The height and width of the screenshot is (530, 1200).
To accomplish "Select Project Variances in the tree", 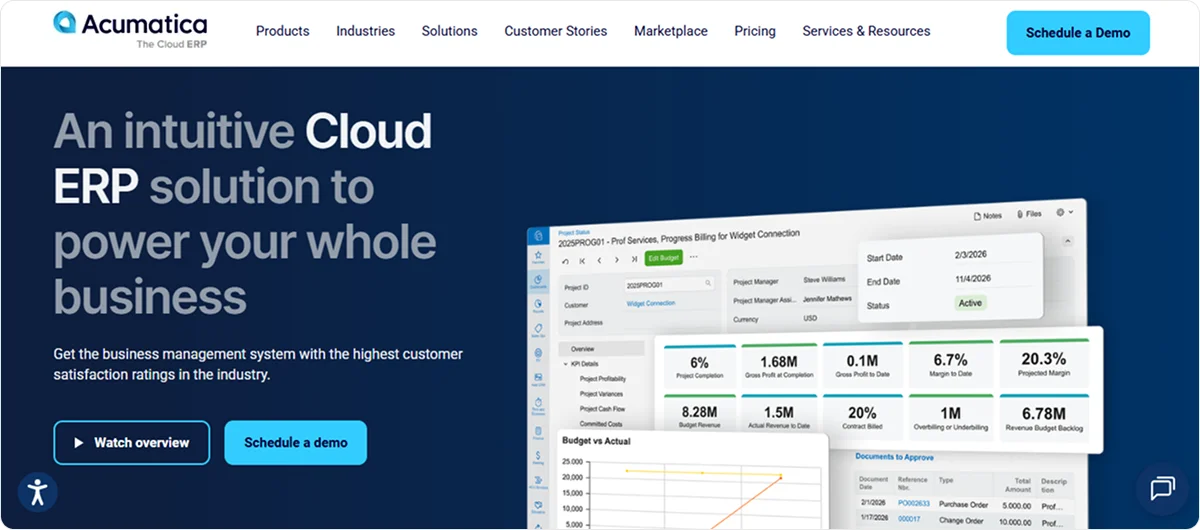I will coord(601,394).
